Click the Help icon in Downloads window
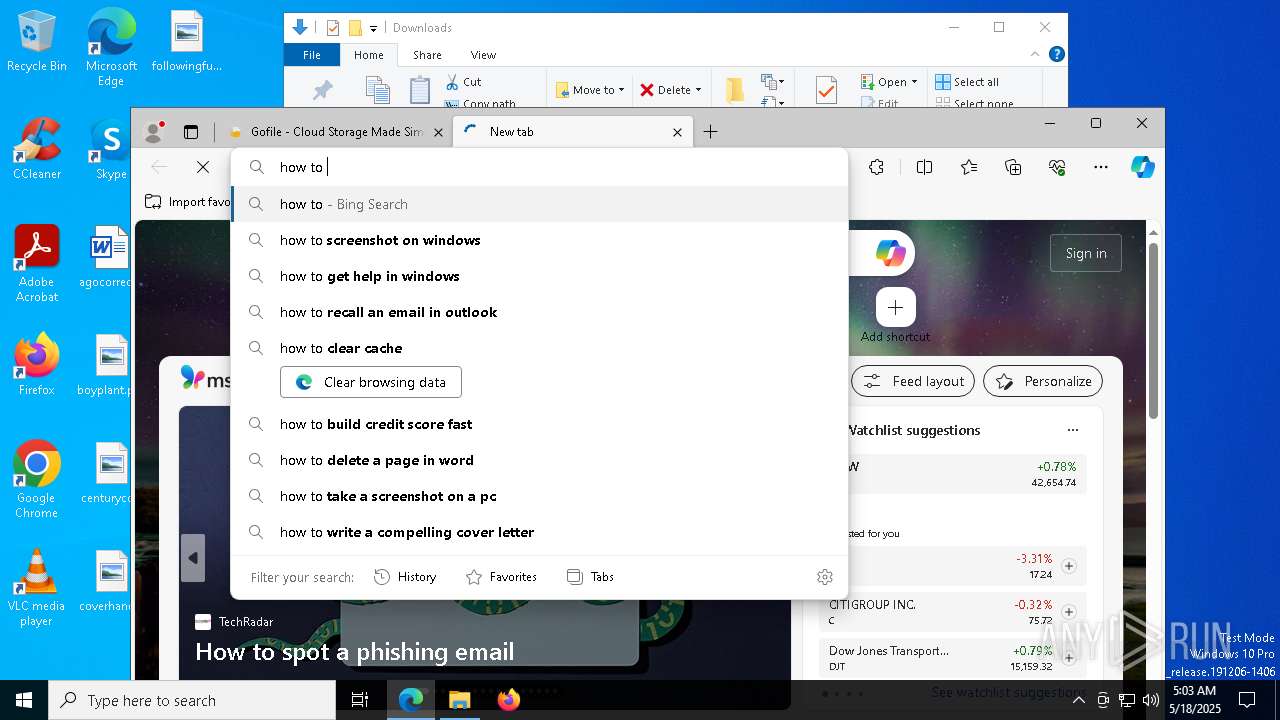Image resolution: width=1280 pixels, height=720 pixels. click(x=1056, y=54)
